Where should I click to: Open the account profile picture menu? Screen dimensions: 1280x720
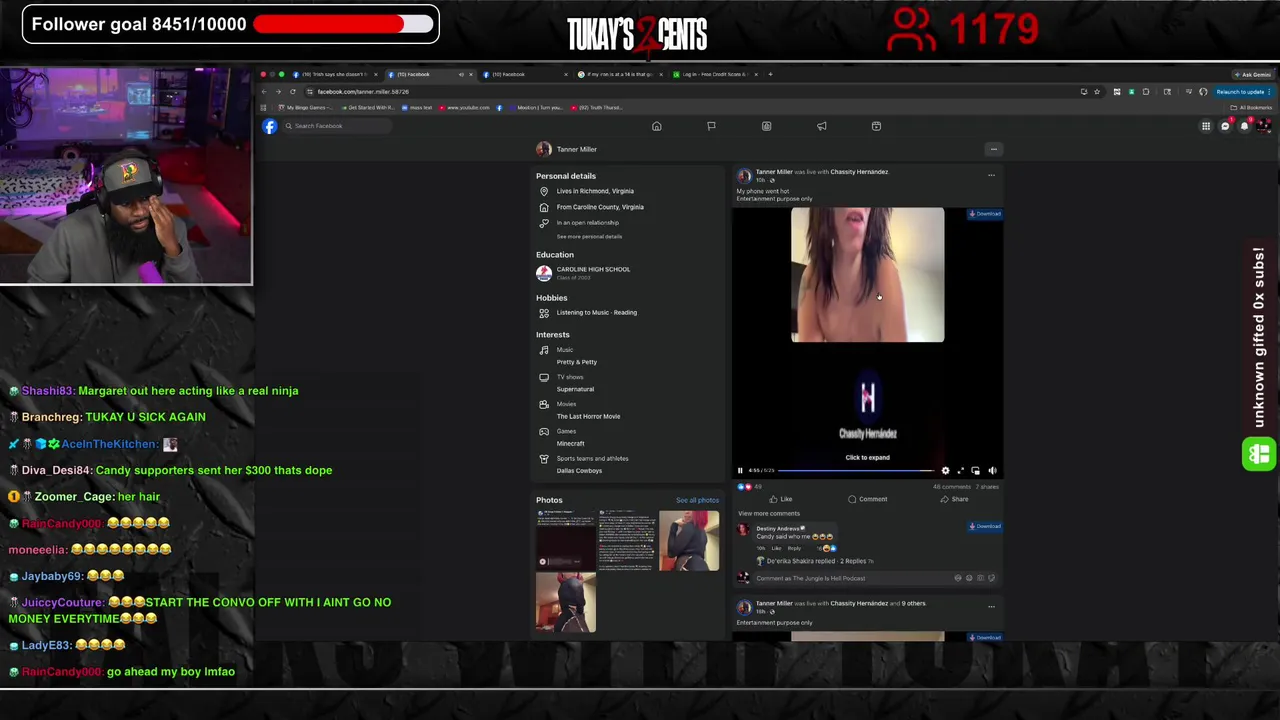click(1263, 126)
